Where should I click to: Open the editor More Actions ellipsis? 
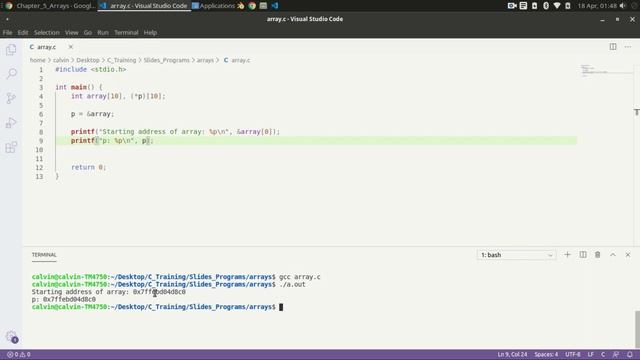pyautogui.click(x=628, y=47)
